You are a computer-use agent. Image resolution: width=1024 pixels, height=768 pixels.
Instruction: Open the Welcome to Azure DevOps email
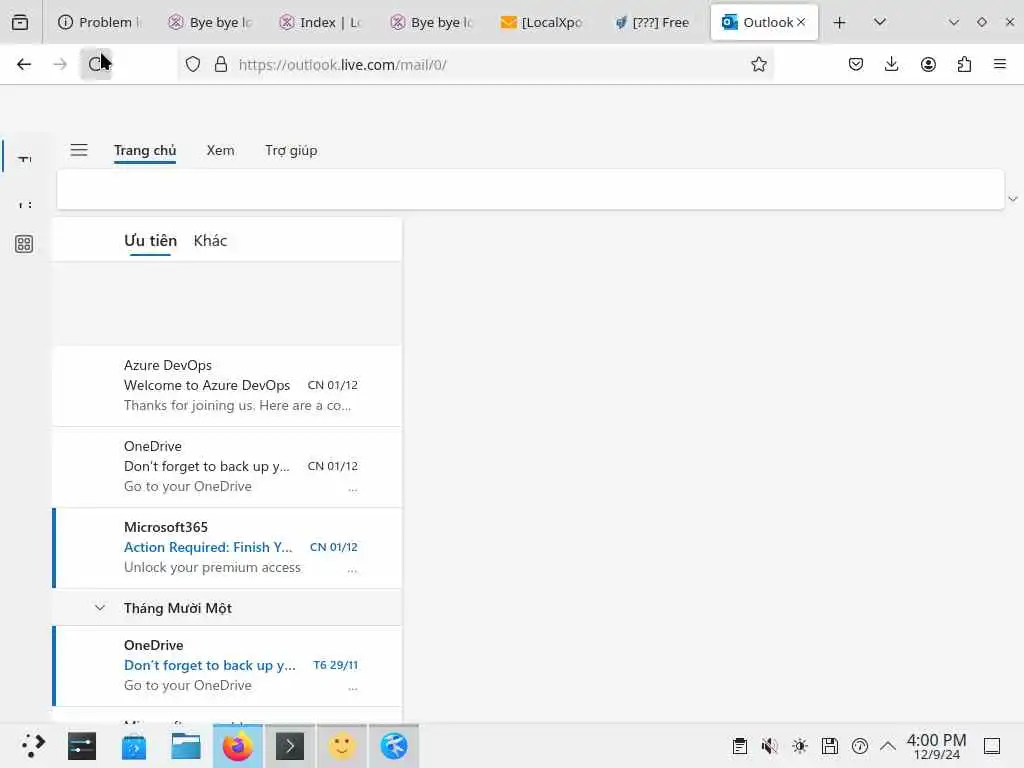coord(227,385)
